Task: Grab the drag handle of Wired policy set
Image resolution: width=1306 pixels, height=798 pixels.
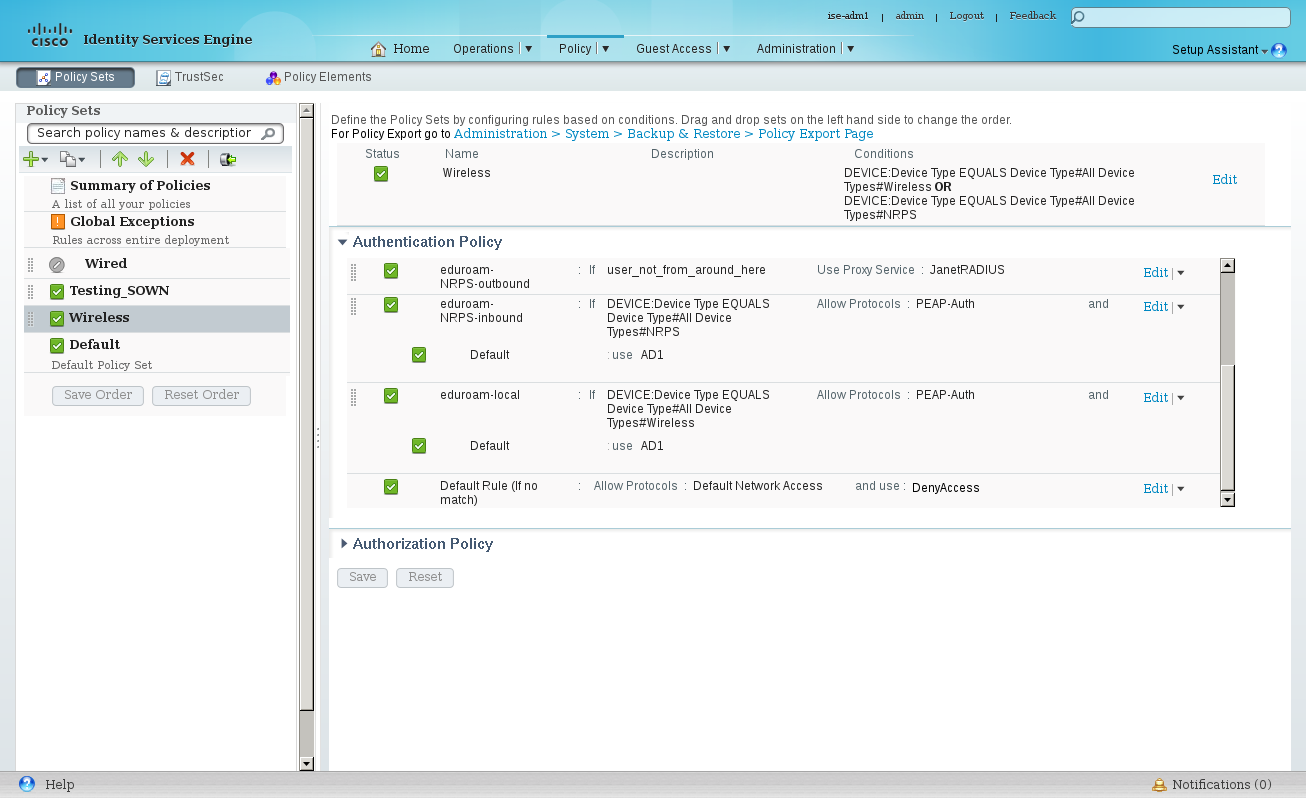Action: tap(31, 264)
